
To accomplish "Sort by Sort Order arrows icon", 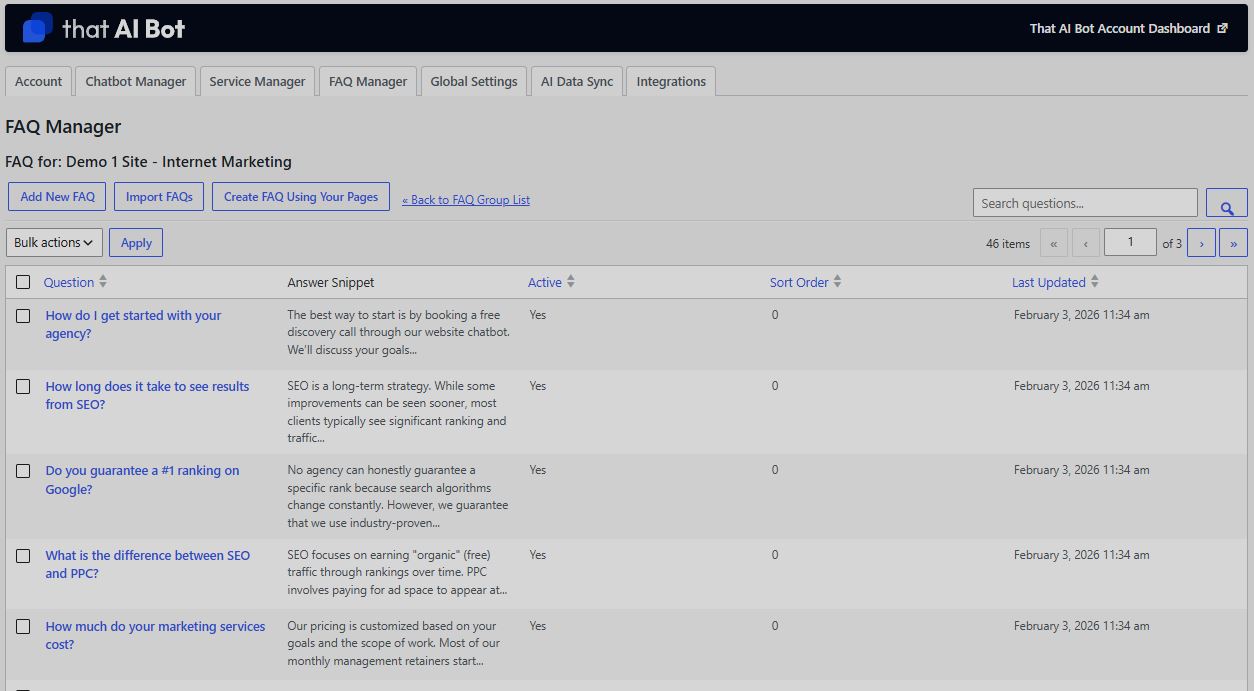I will click(x=837, y=282).
